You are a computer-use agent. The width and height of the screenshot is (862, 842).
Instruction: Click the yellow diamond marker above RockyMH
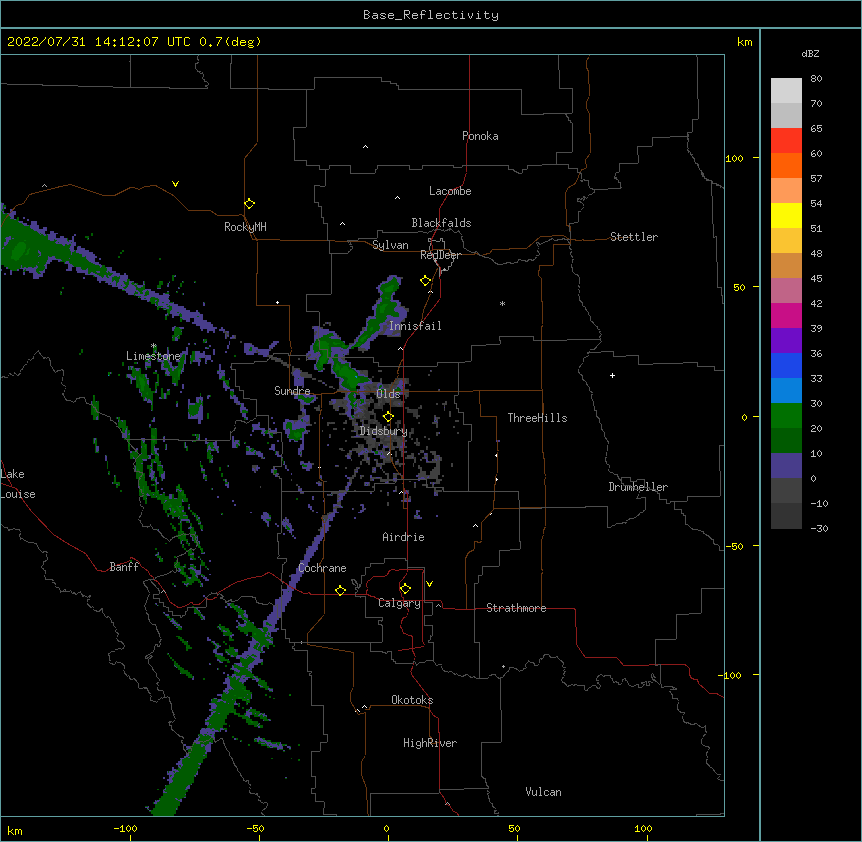tap(249, 204)
